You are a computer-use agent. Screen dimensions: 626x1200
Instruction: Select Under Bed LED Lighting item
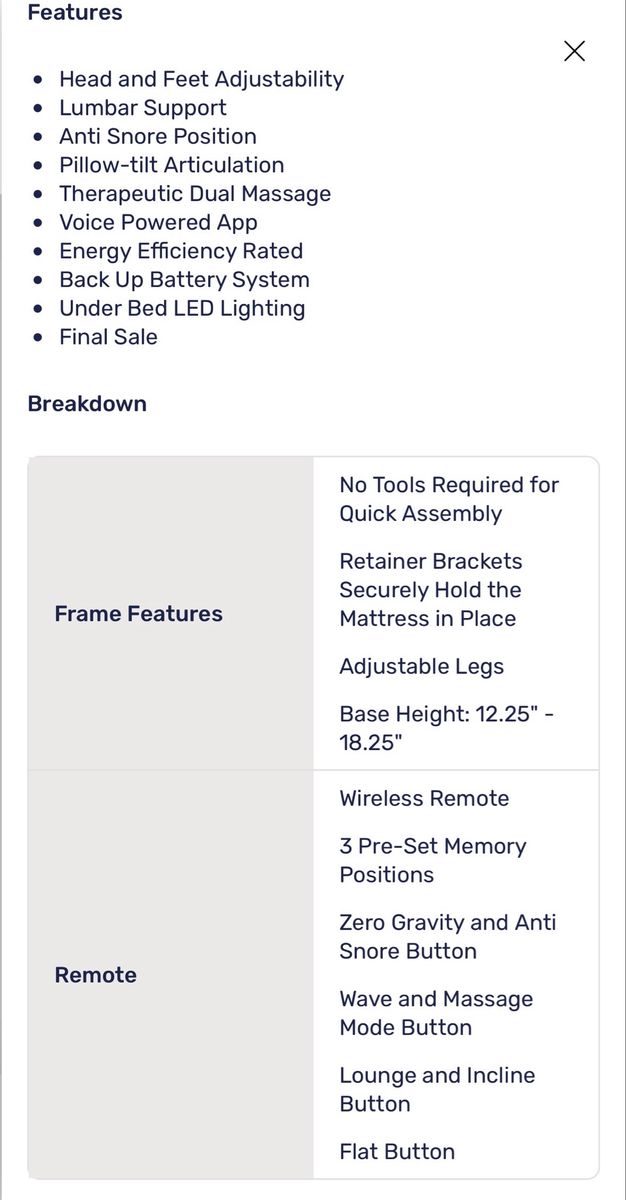point(182,308)
